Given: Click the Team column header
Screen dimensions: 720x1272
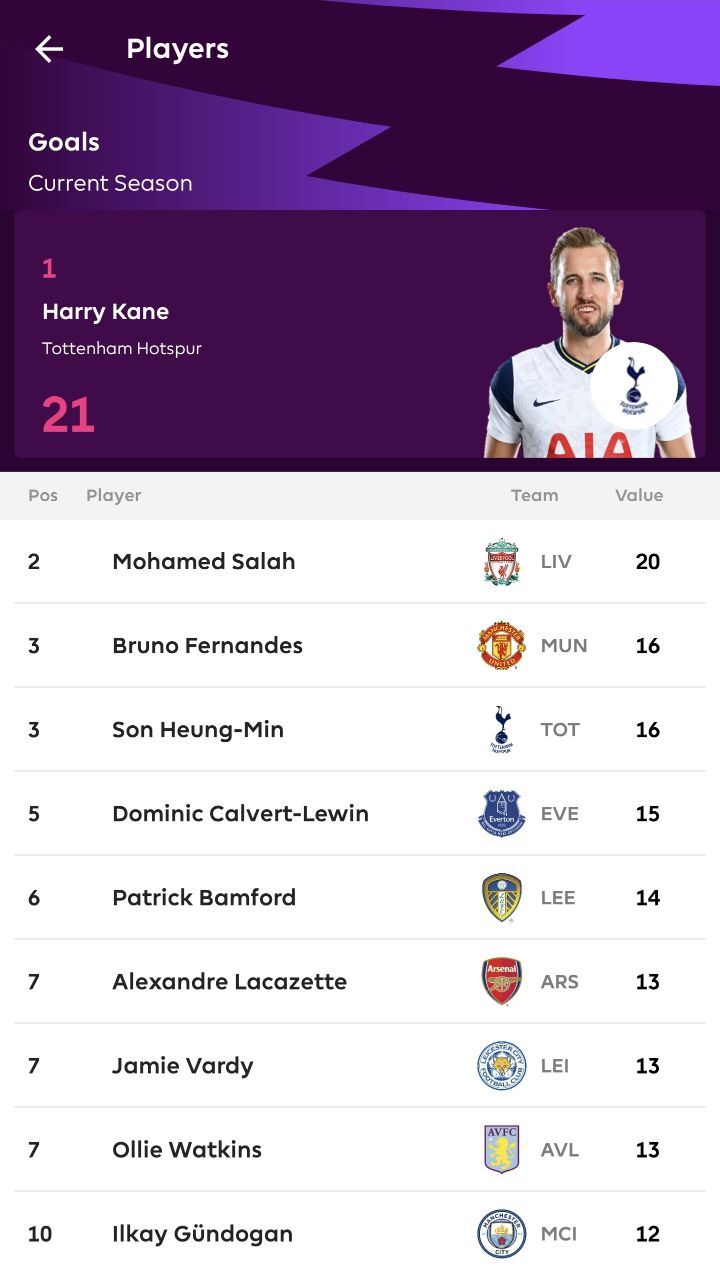Looking at the screenshot, I should tap(535, 495).
